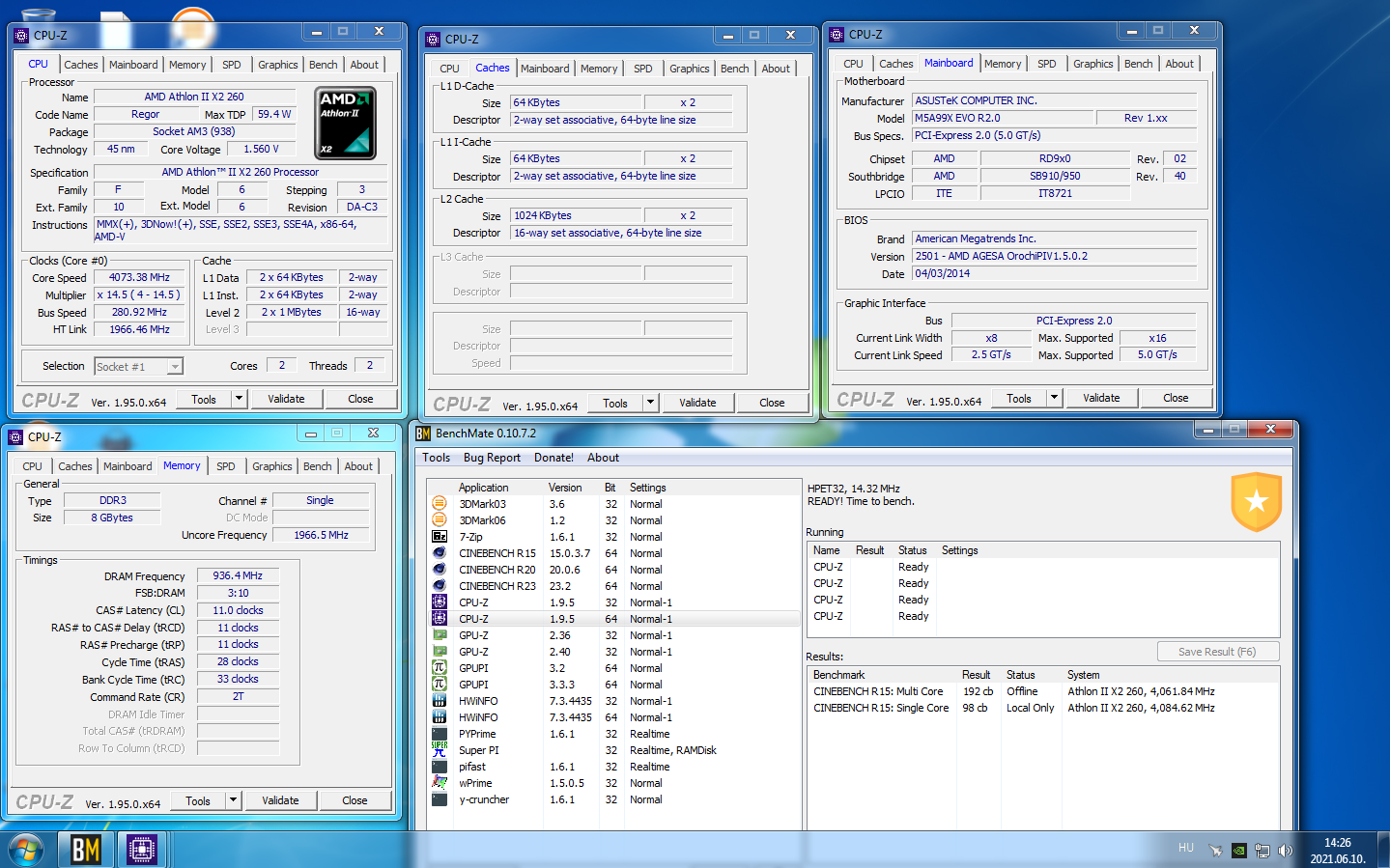
Task: Click the GPU-Z 2.36 icon
Action: coord(440,635)
